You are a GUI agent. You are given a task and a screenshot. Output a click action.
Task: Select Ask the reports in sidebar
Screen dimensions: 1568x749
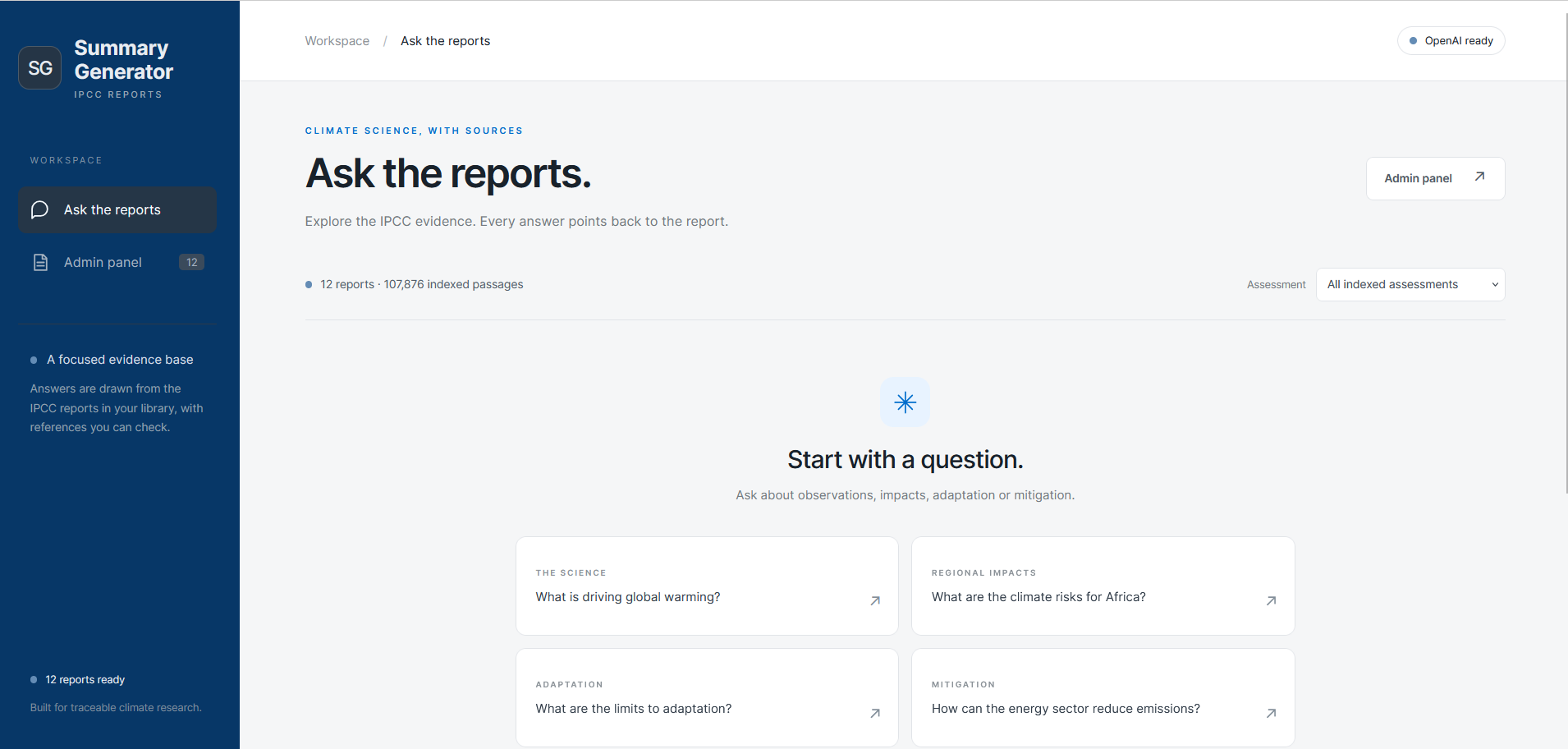pyautogui.click(x=117, y=209)
